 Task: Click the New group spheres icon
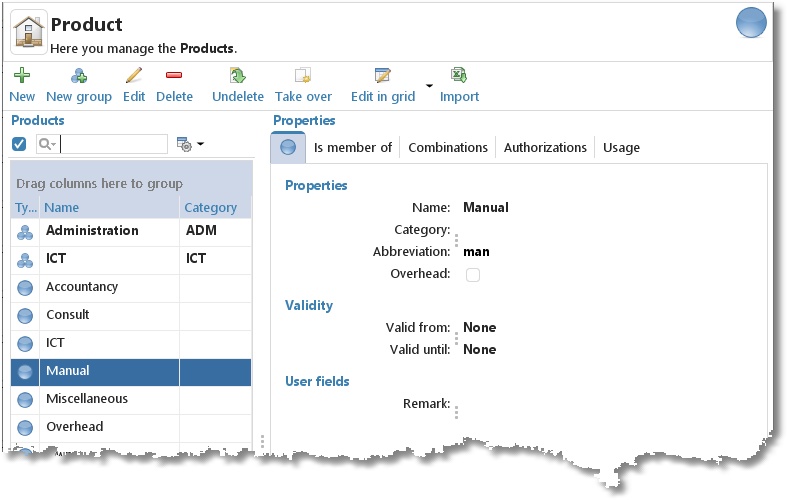79,76
